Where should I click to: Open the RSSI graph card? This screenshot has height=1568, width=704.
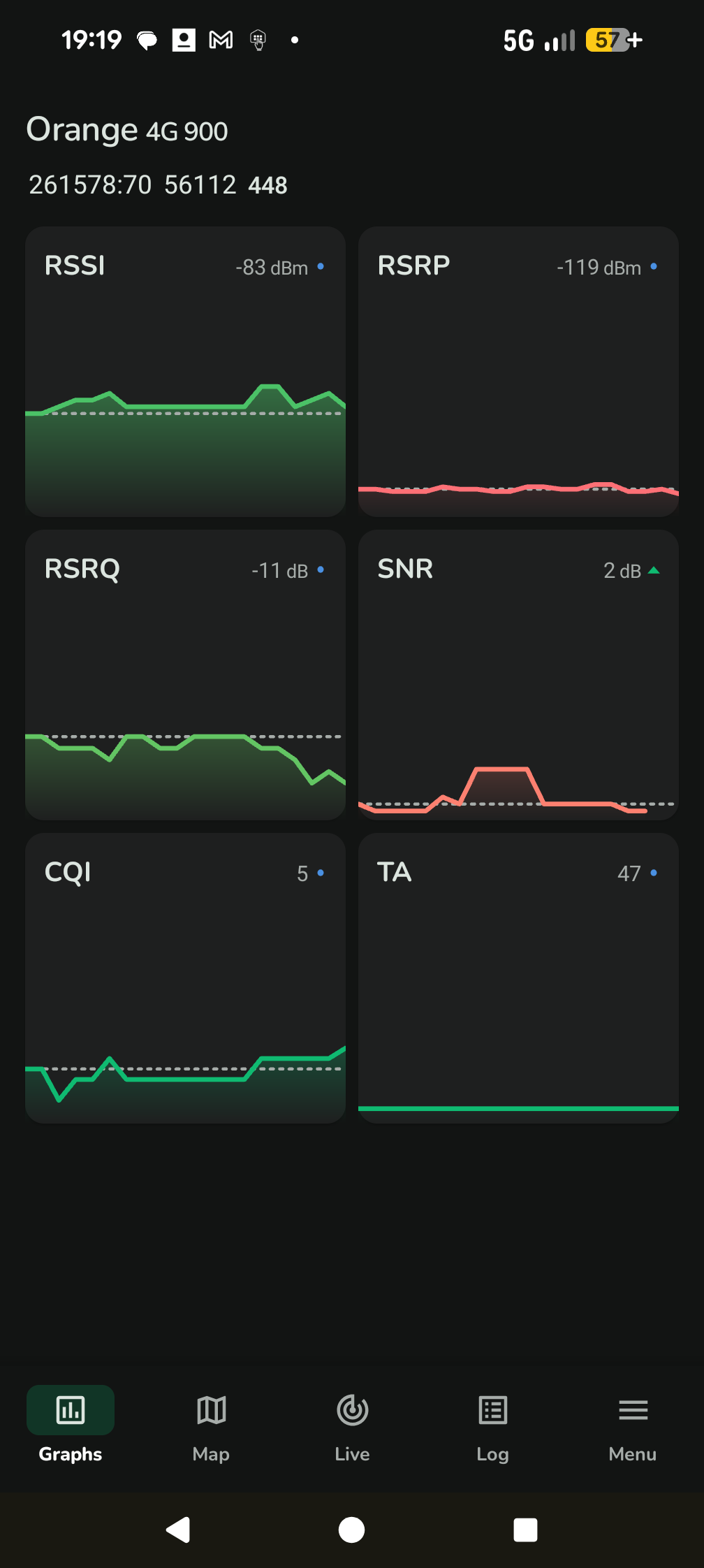click(185, 372)
